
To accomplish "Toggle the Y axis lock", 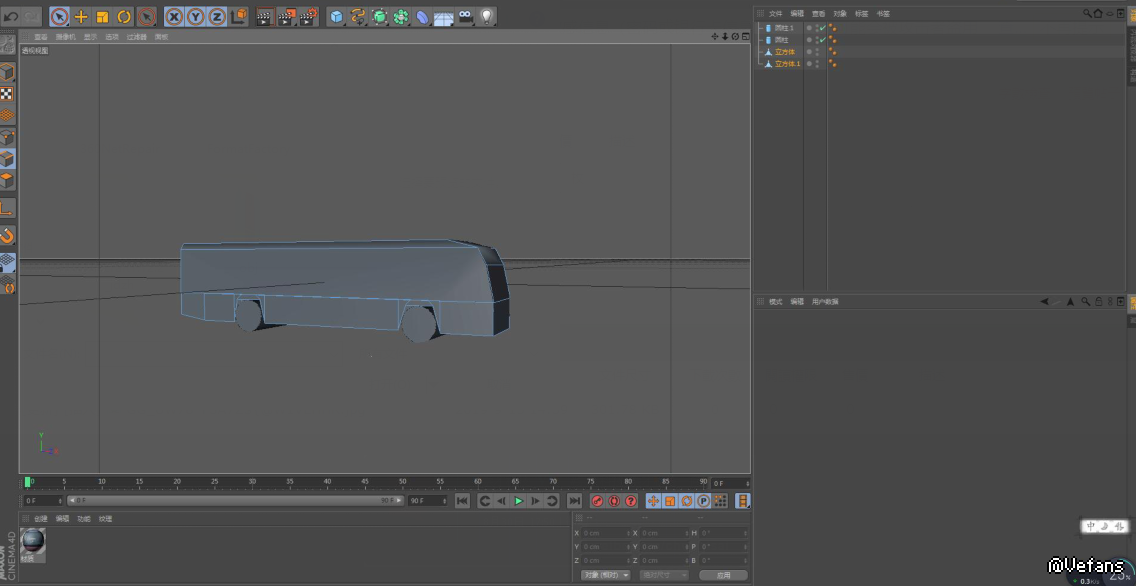I will pos(195,16).
